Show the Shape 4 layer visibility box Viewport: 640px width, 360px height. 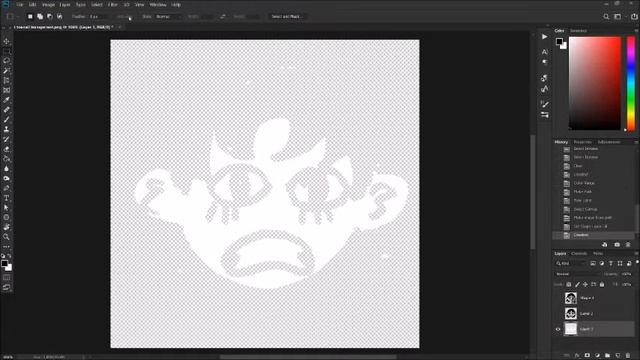[558, 298]
